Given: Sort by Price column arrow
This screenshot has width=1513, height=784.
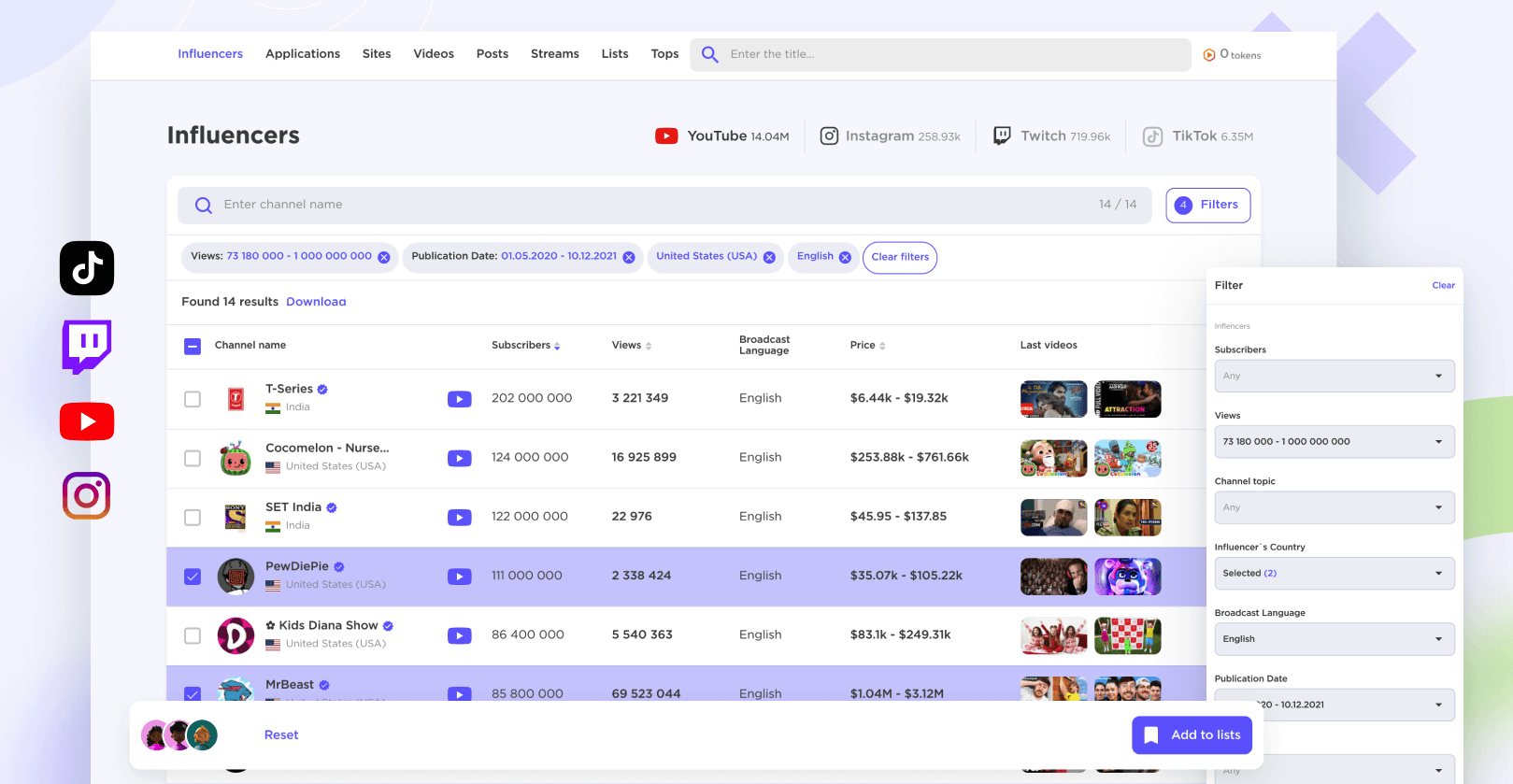Looking at the screenshot, I should (x=882, y=346).
